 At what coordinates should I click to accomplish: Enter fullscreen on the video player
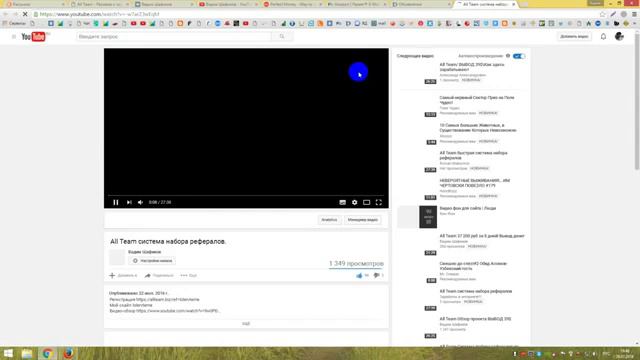(379, 202)
